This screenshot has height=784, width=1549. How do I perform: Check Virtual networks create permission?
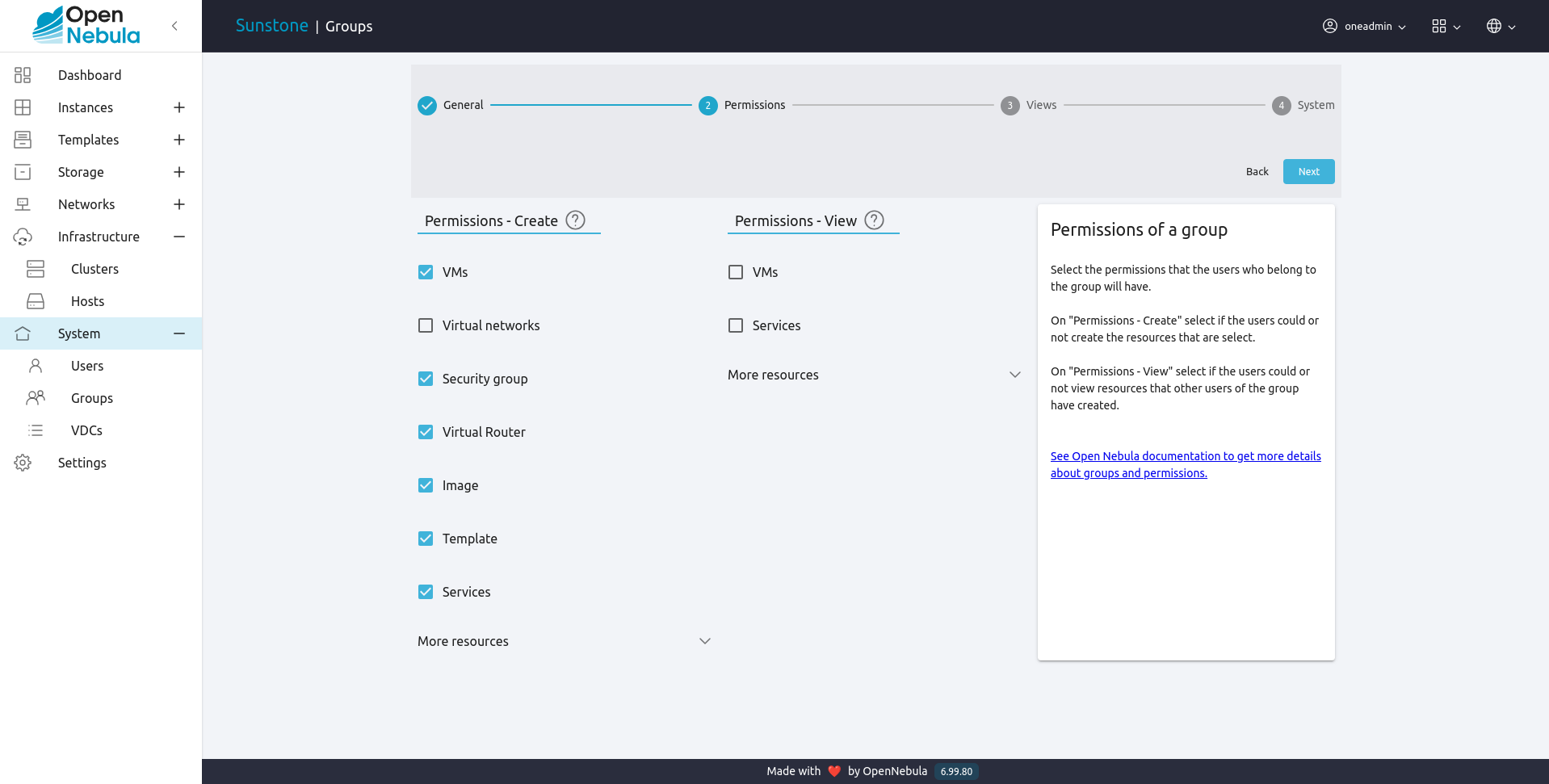[x=426, y=325]
